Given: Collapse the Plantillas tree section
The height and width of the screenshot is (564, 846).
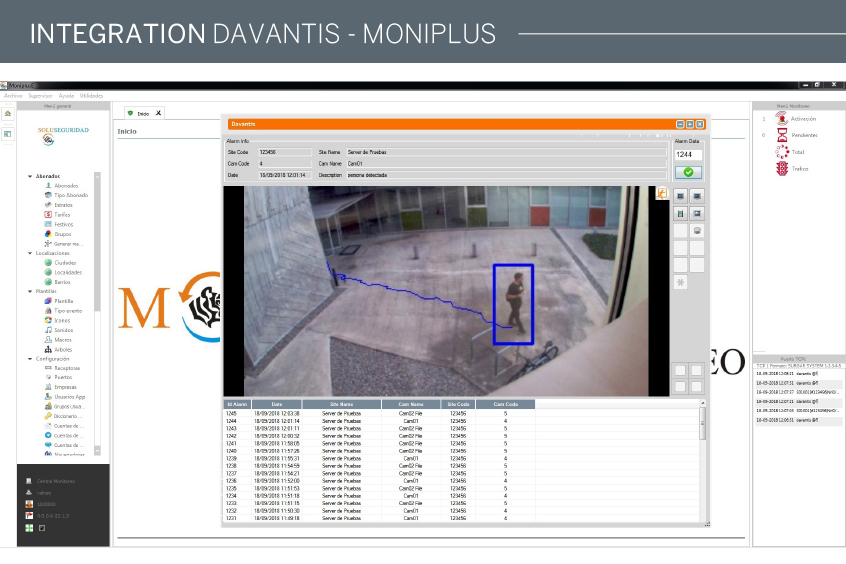Looking at the screenshot, I should click(30, 291).
